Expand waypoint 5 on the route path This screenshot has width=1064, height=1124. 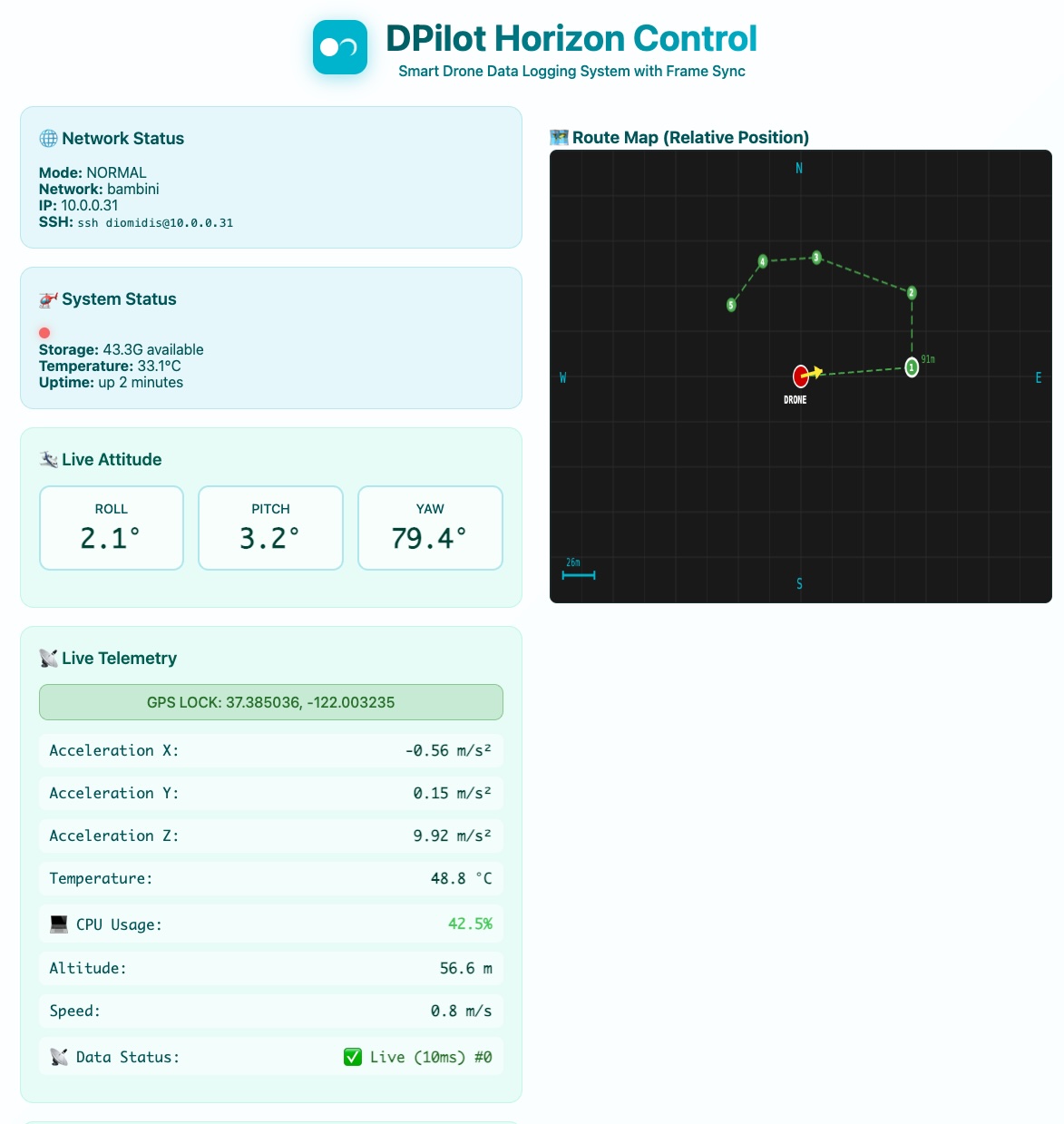pyautogui.click(x=730, y=305)
